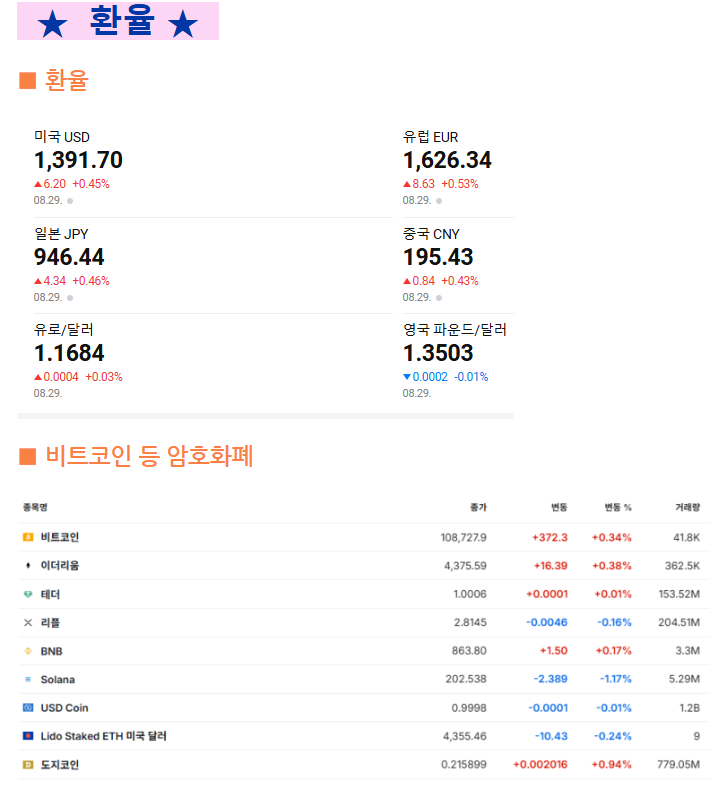711x785 pixels.
Task: Open 리플 row name
Action: [x=50, y=623]
